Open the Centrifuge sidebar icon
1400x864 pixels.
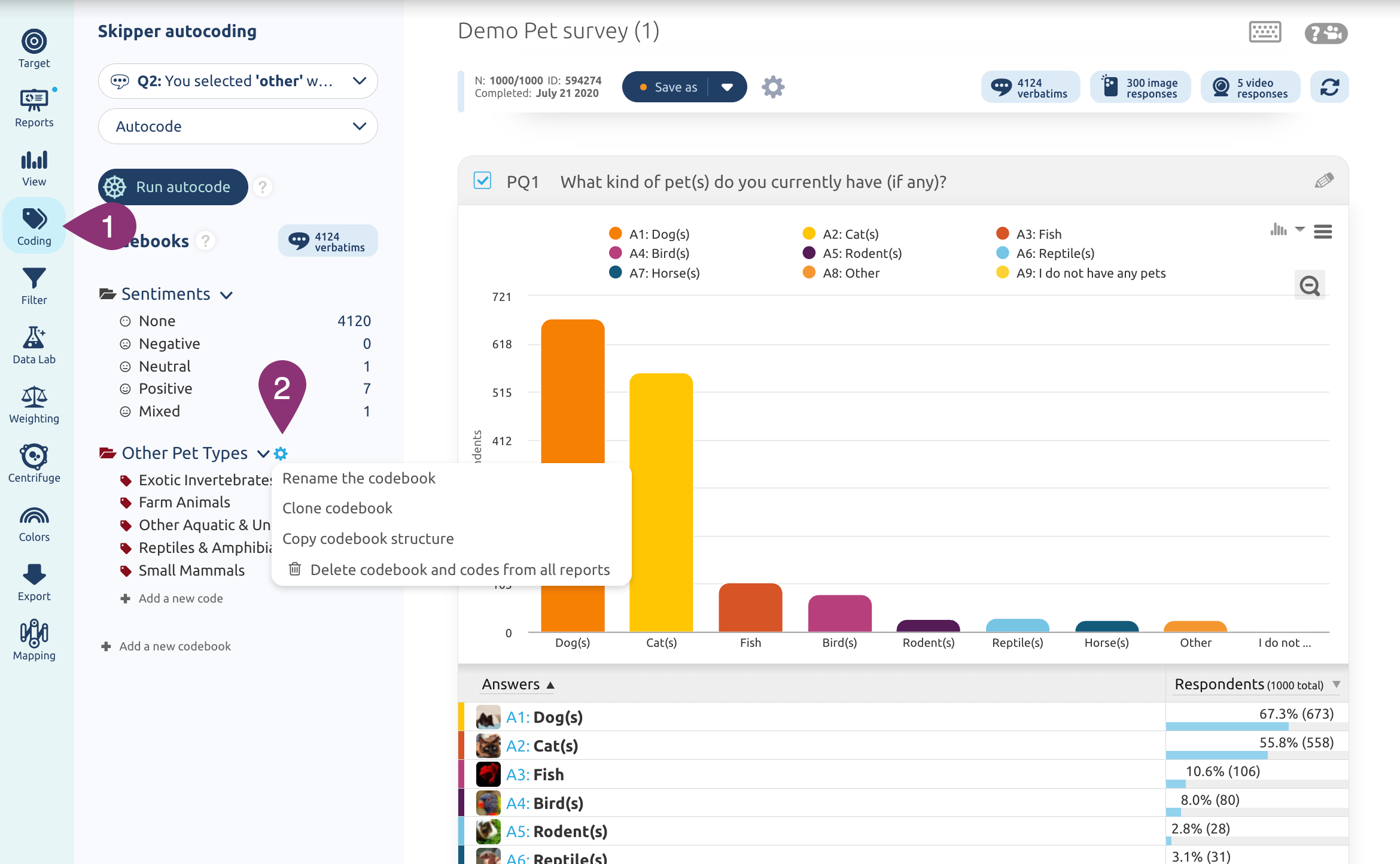tap(34, 464)
